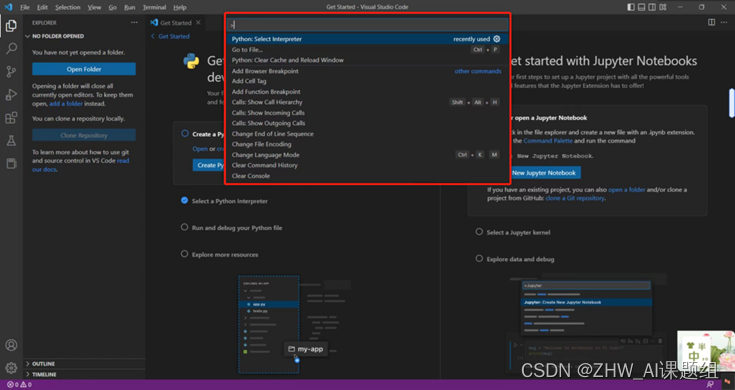Viewport: 735px width, 390px height.
Task: Click the VS Code logo in title bar
Action: click(x=8, y=7)
